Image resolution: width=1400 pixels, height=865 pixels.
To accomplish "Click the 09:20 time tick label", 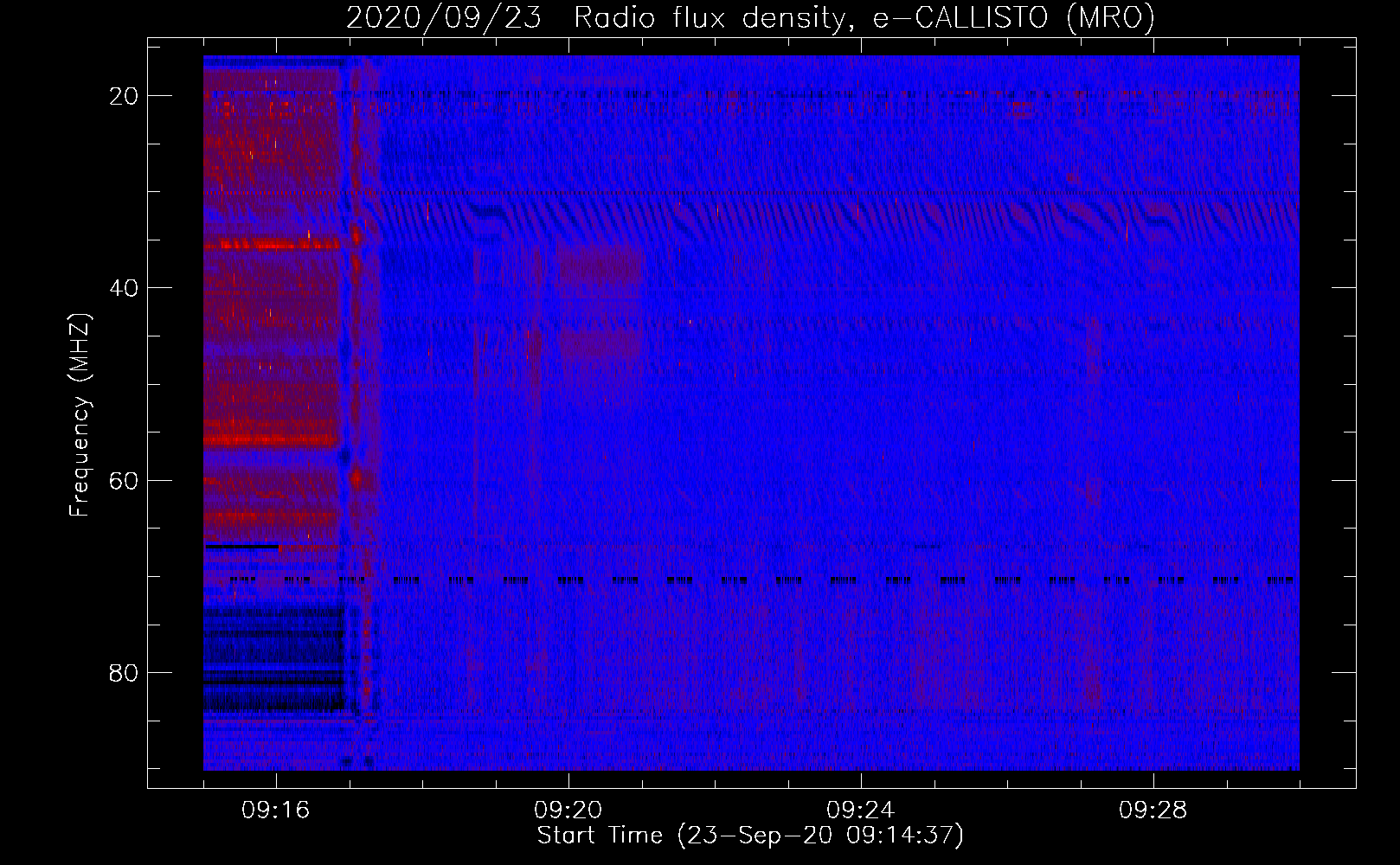I will (568, 811).
